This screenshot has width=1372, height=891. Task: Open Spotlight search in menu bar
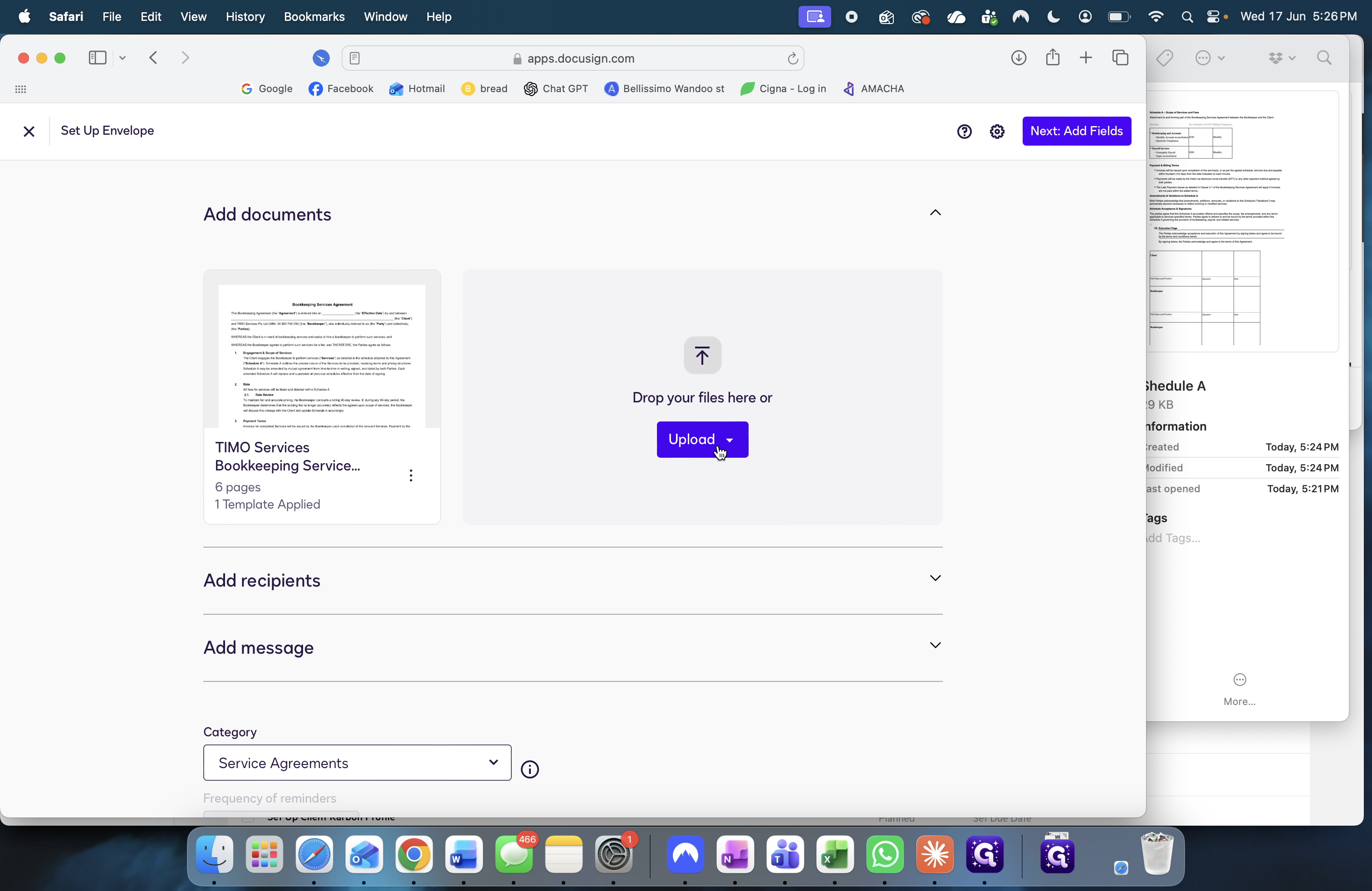[x=1187, y=17]
